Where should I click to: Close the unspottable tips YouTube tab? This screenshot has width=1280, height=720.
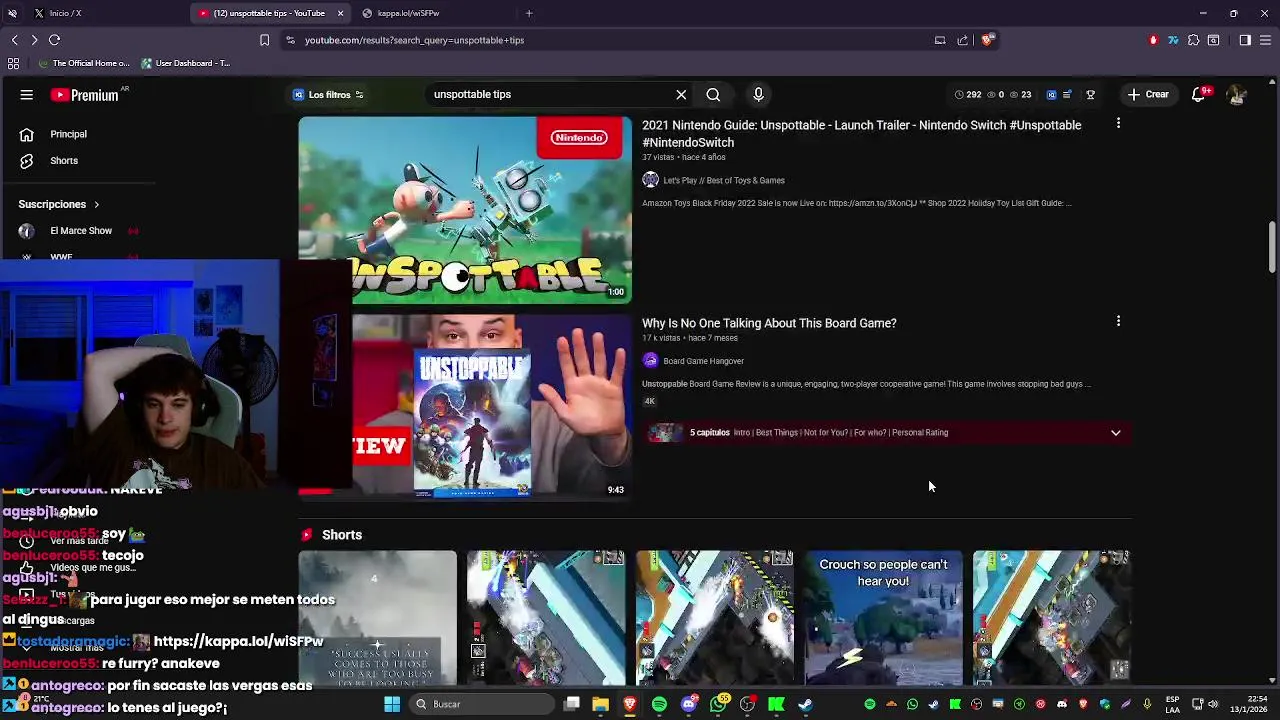340,13
